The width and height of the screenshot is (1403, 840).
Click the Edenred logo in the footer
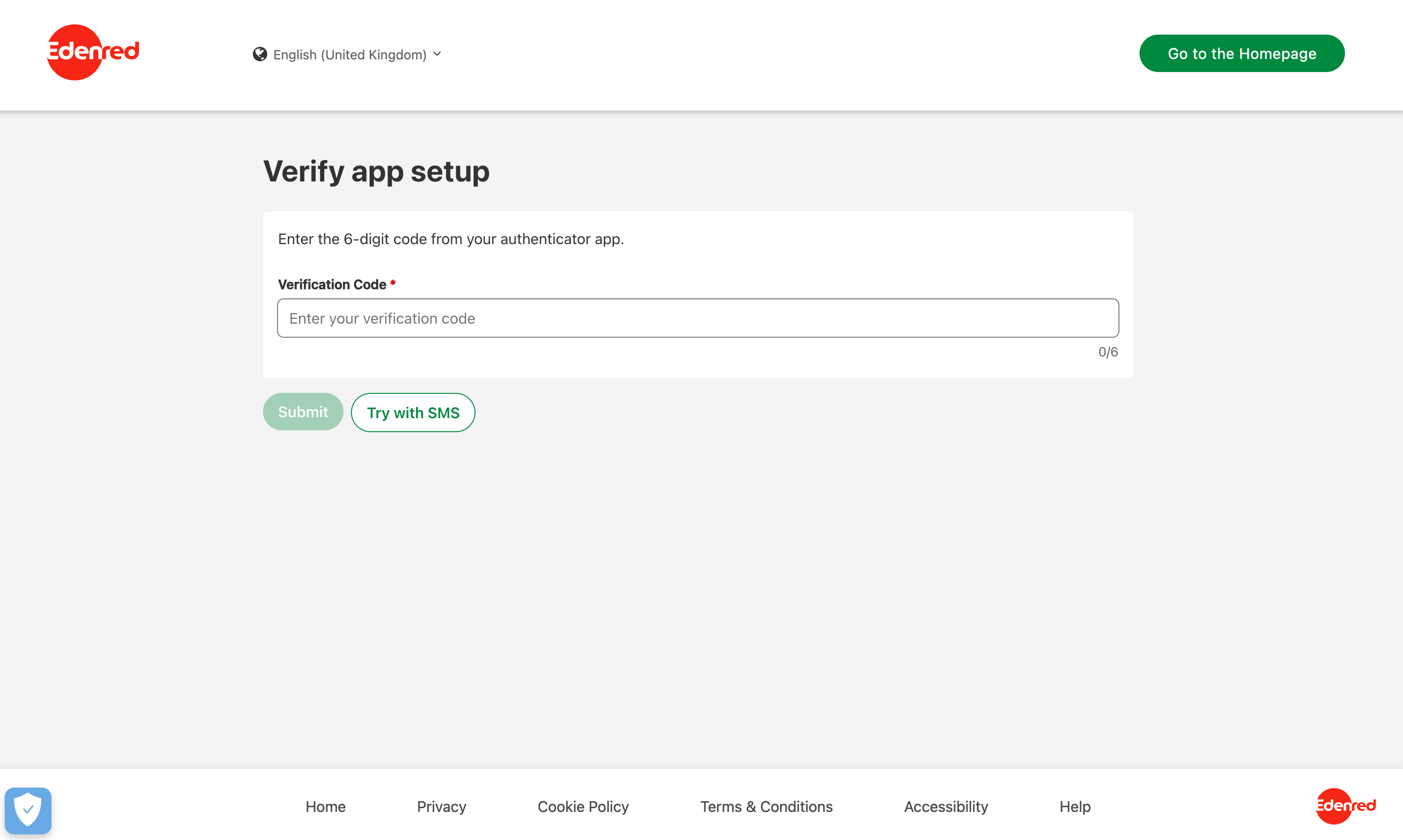[1345, 807]
